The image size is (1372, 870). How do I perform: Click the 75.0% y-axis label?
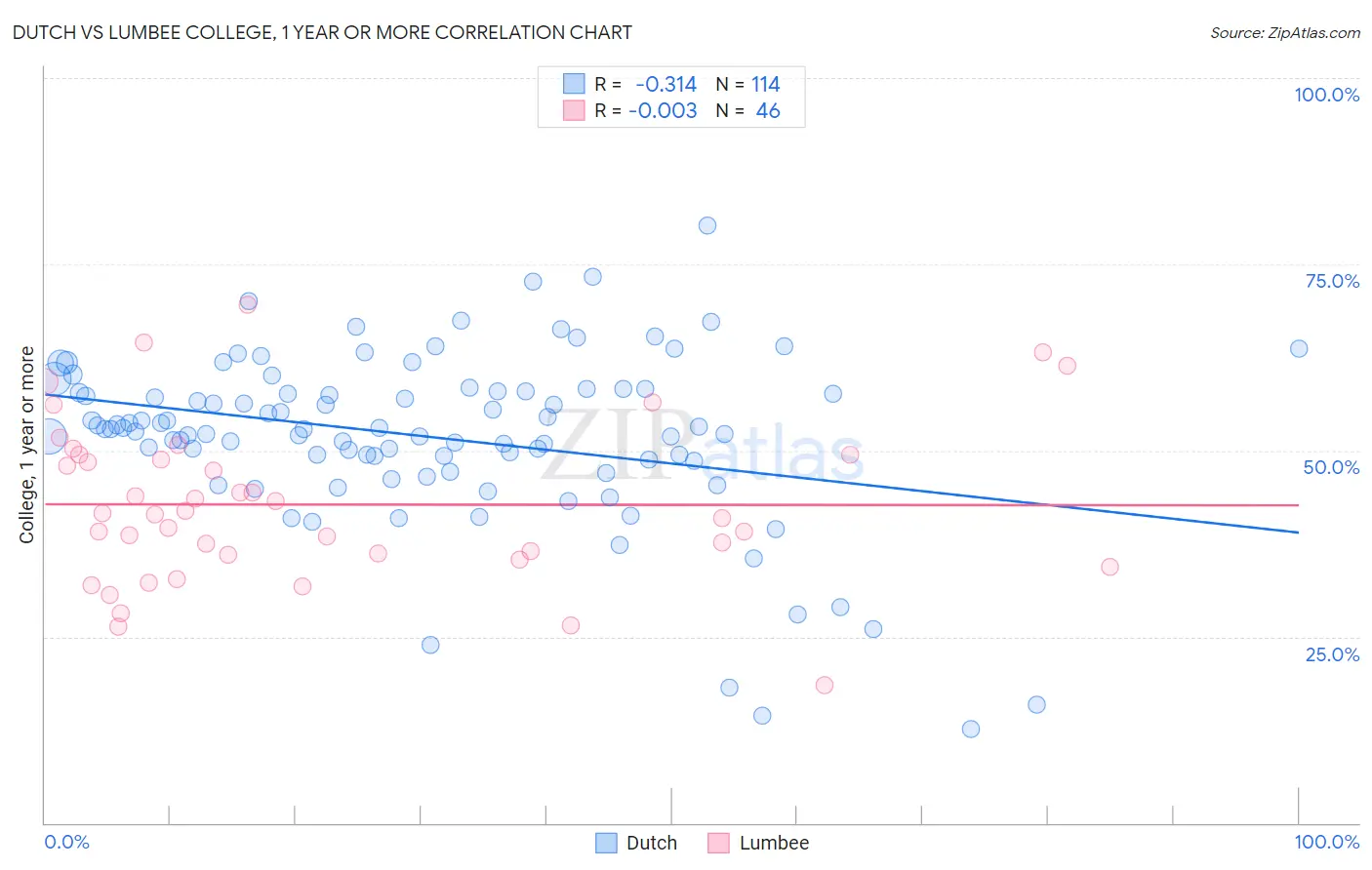click(1333, 281)
